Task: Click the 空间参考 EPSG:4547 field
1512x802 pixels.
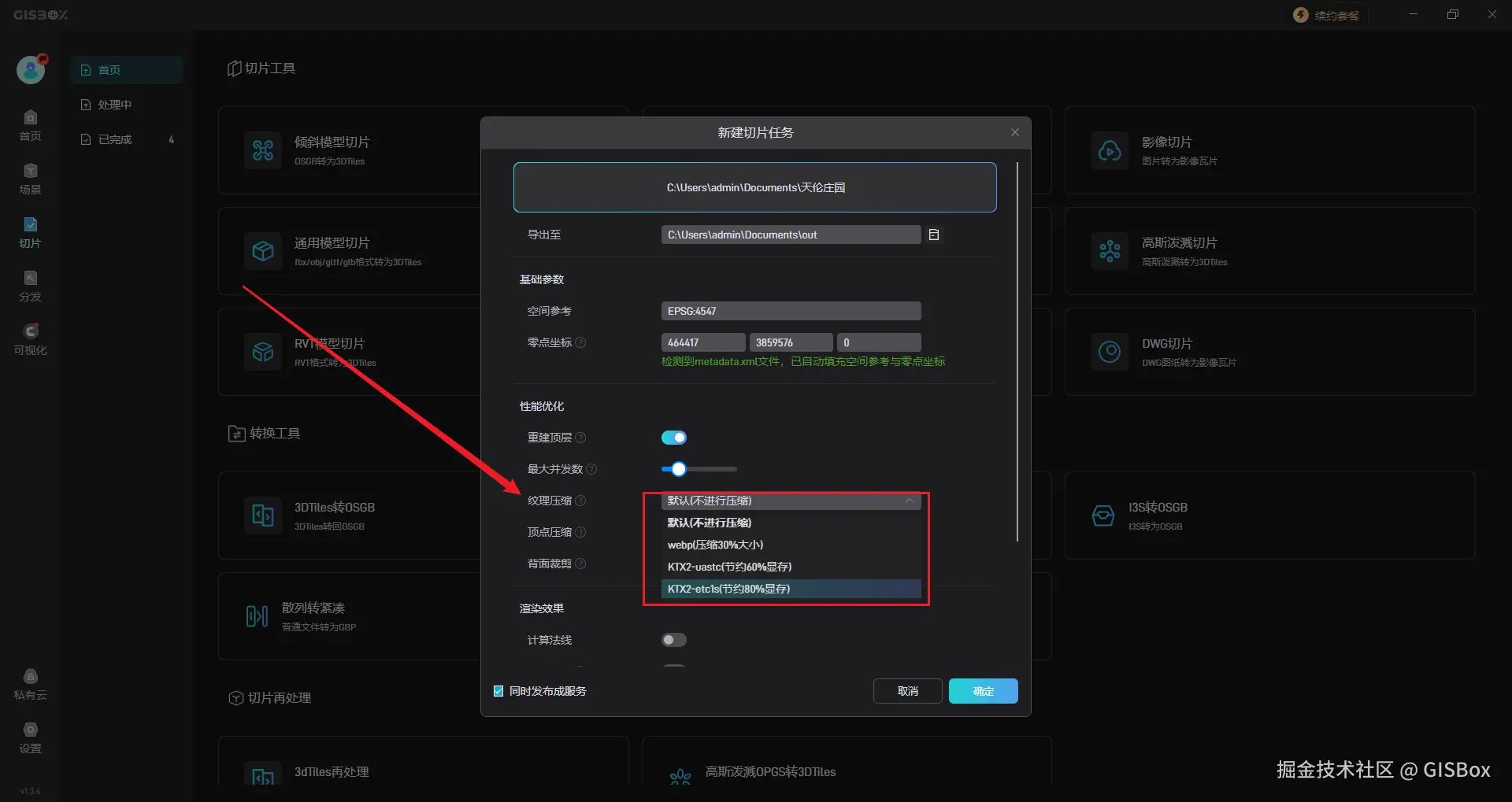Action: pyautogui.click(x=791, y=311)
